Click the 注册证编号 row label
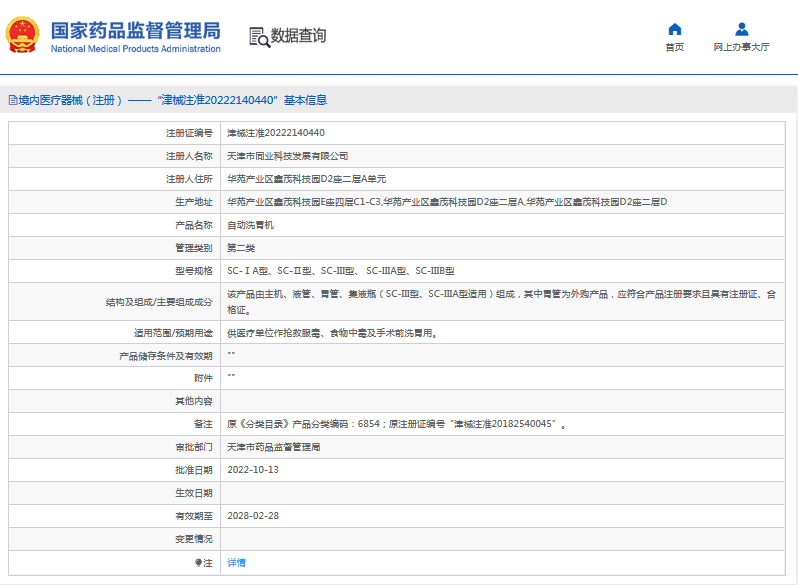This screenshot has width=798, height=585. tap(189, 133)
